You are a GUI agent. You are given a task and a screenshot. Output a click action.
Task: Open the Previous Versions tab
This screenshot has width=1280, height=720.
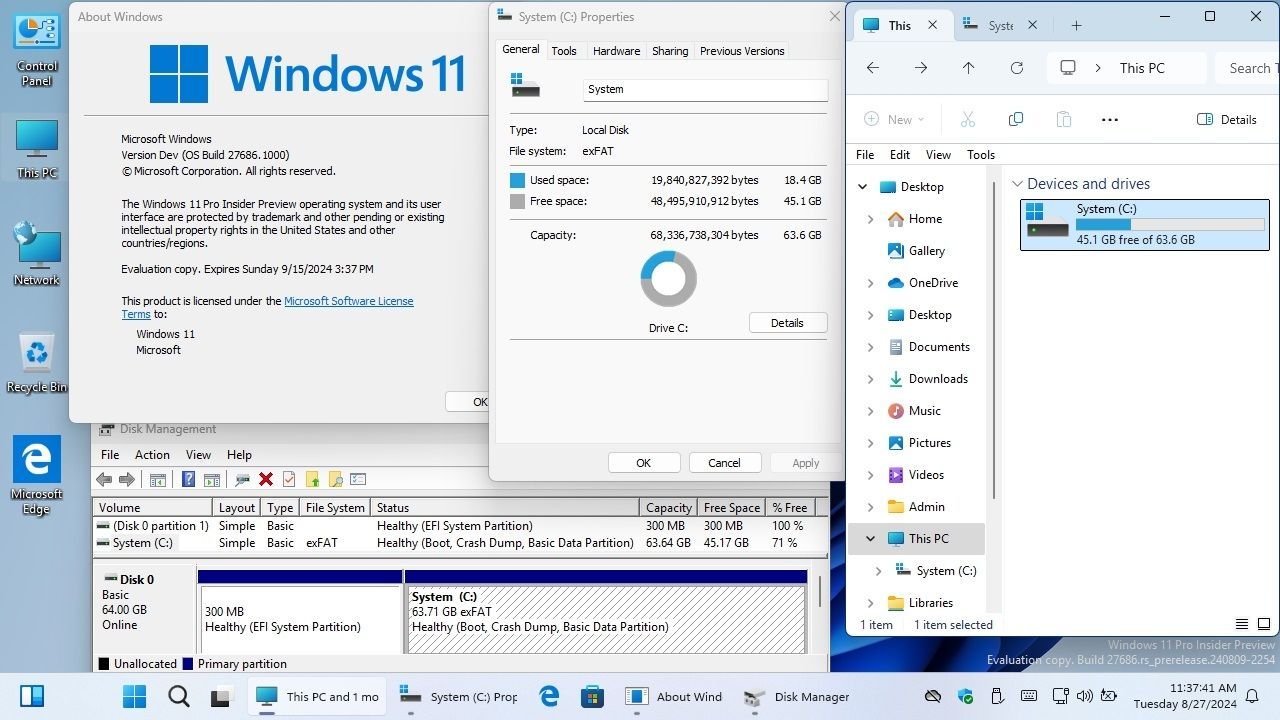pos(742,51)
